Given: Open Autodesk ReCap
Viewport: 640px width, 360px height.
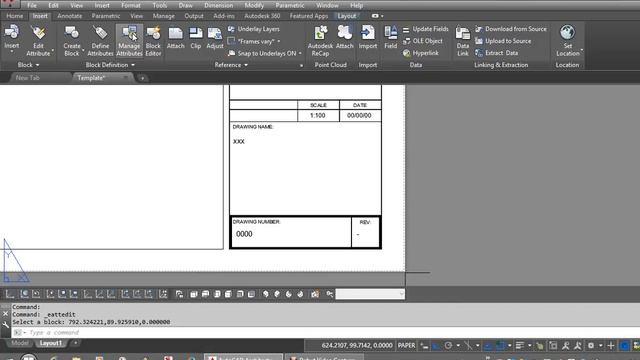Looking at the screenshot, I should [x=320, y=40].
